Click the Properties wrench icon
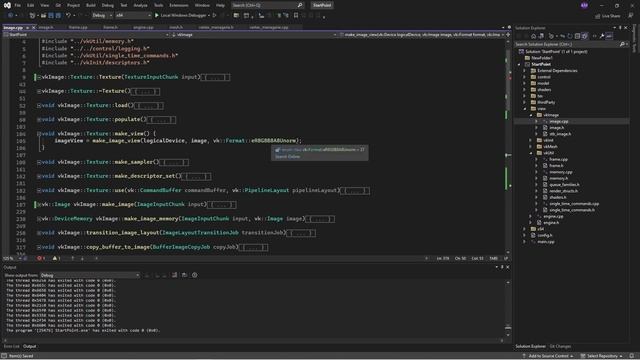 tap(602, 36)
